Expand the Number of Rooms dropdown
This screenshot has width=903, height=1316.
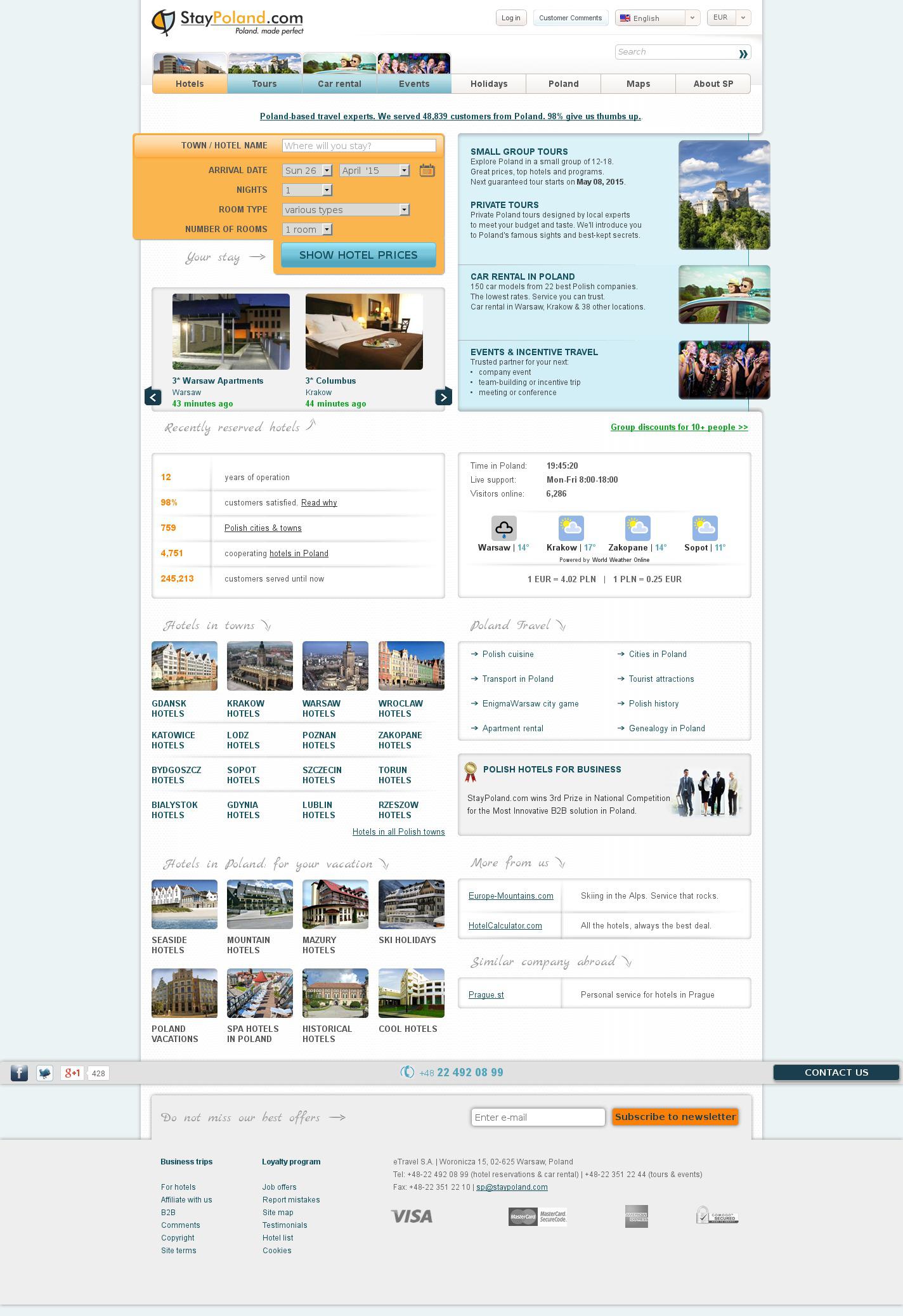click(x=308, y=230)
